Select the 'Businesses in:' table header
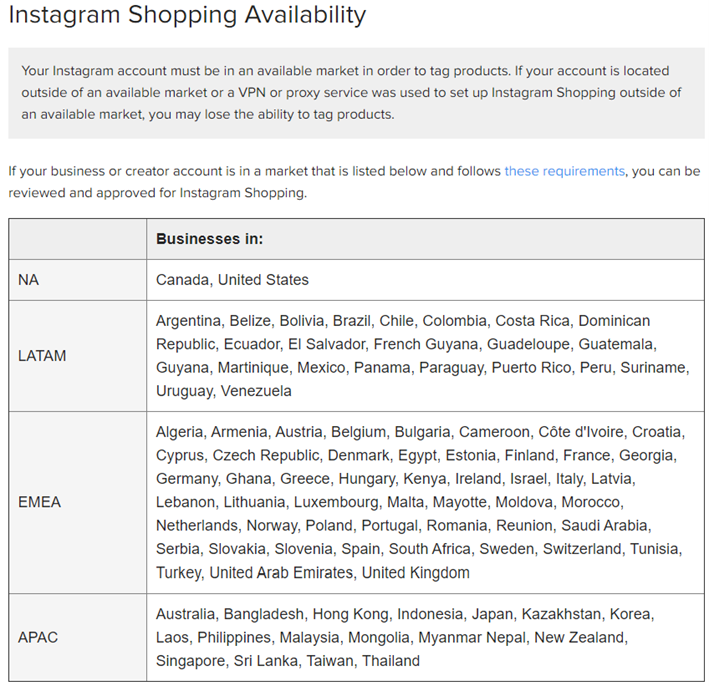The width and height of the screenshot is (709, 686). (x=209, y=239)
